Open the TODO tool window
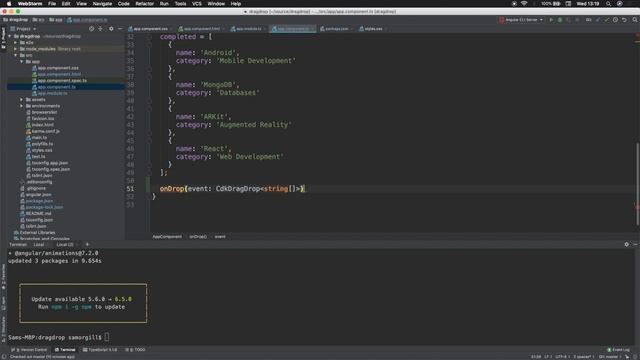 pyautogui.click(x=135, y=350)
